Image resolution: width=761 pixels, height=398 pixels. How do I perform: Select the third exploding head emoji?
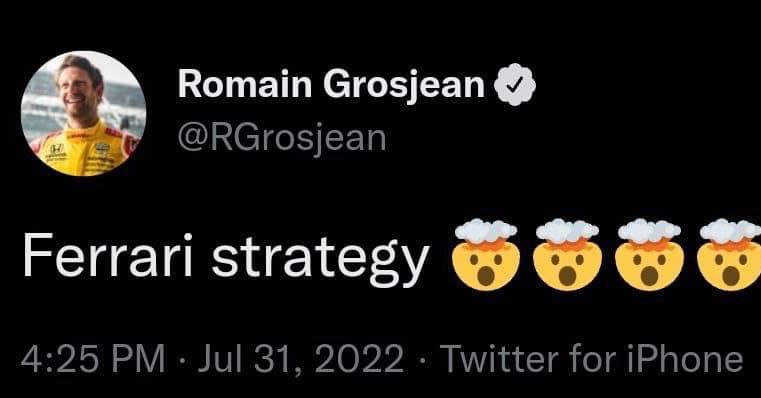coord(649,255)
